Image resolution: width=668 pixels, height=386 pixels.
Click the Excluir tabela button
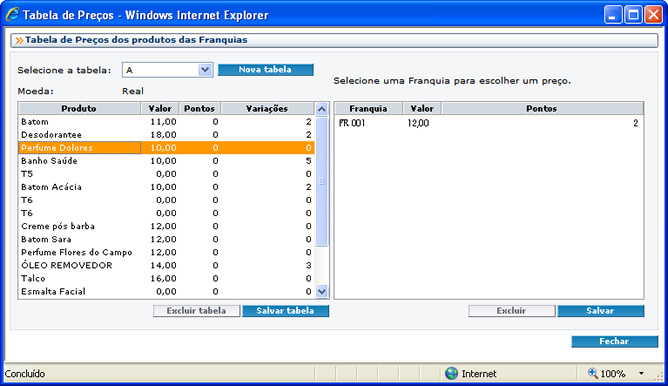pyautogui.click(x=196, y=311)
